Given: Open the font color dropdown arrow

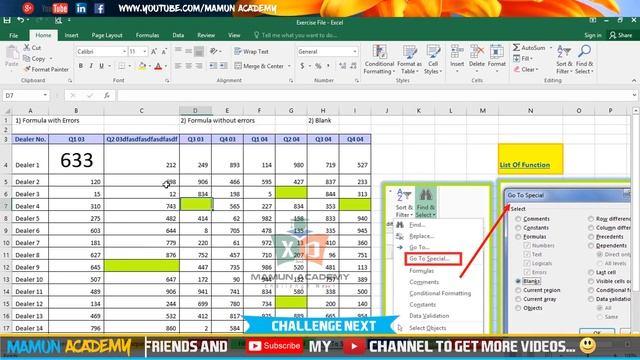Looking at the screenshot, I should pos(166,66).
